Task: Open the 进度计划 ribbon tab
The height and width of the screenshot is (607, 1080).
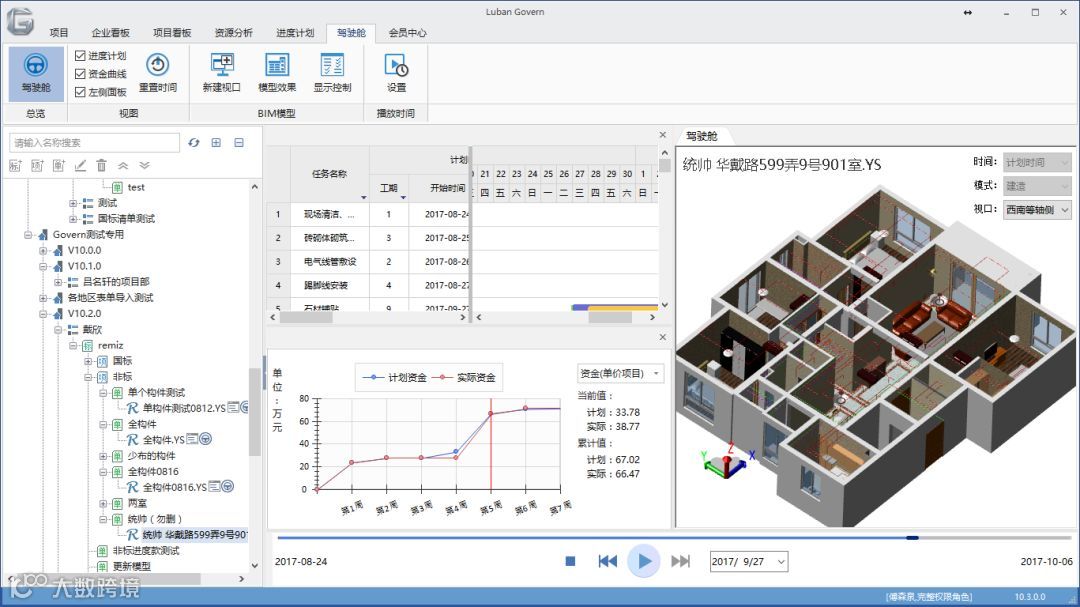Action: [295, 32]
